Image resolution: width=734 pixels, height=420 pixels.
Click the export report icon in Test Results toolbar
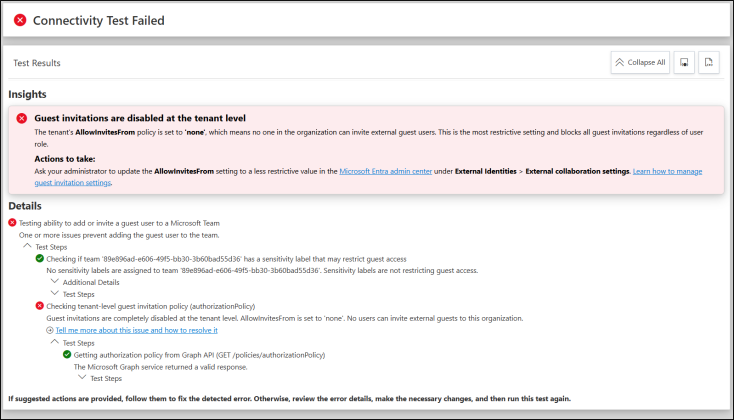tap(709, 62)
